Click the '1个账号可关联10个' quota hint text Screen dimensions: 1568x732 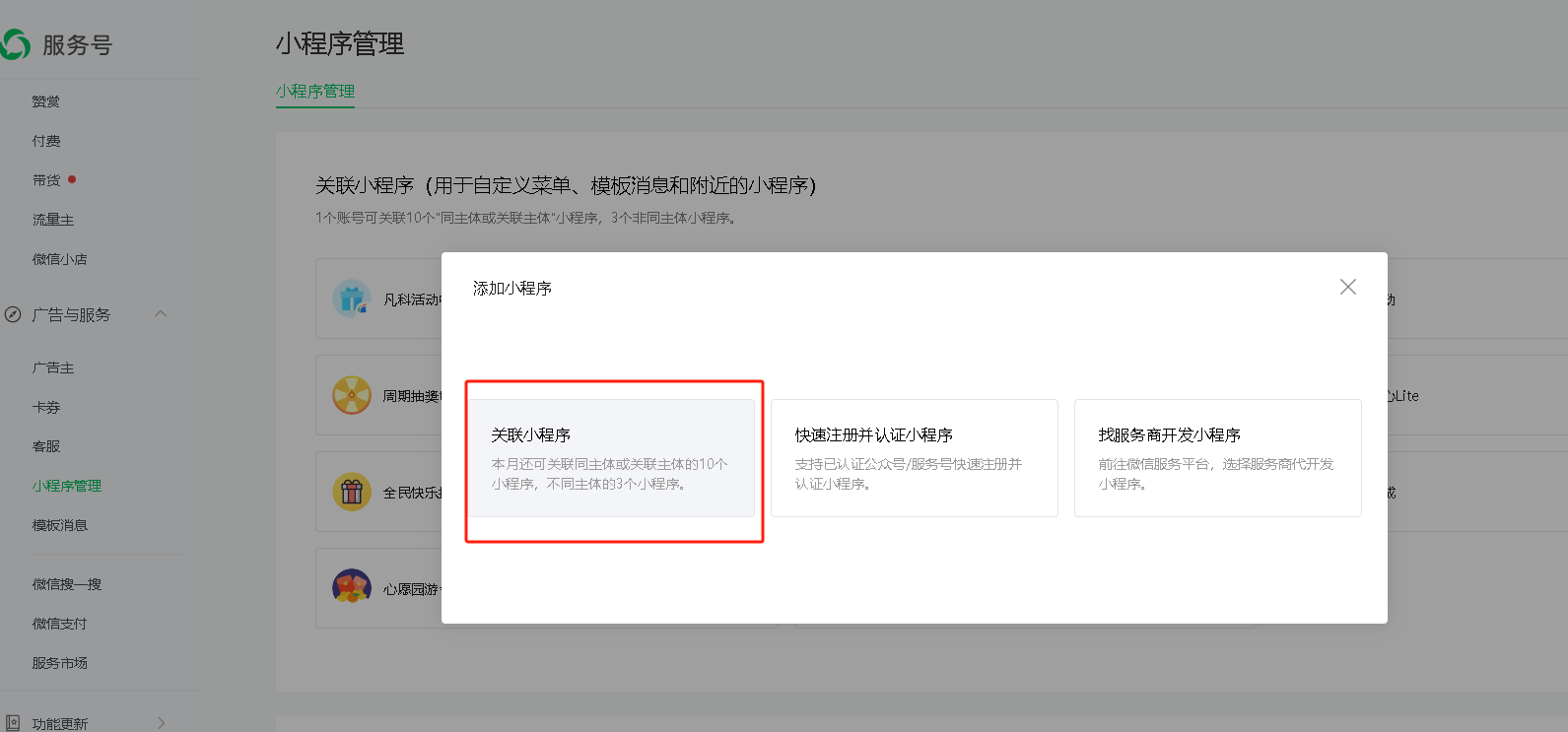point(525,218)
